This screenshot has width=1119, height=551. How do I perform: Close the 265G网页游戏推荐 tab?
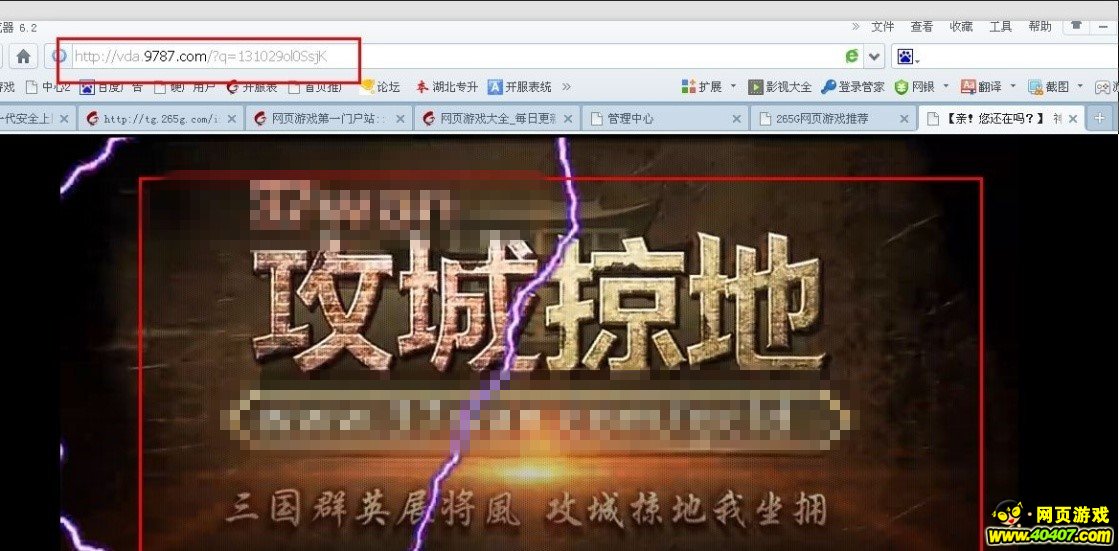click(904, 119)
